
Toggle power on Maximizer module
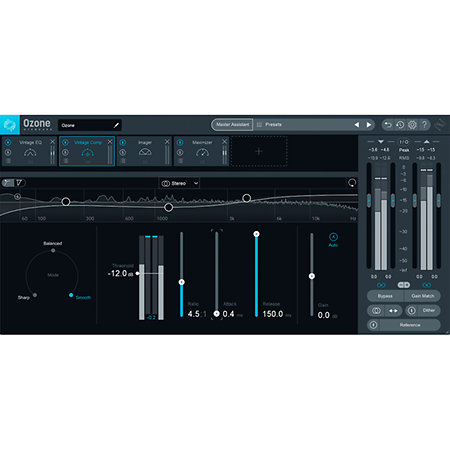coord(180,142)
